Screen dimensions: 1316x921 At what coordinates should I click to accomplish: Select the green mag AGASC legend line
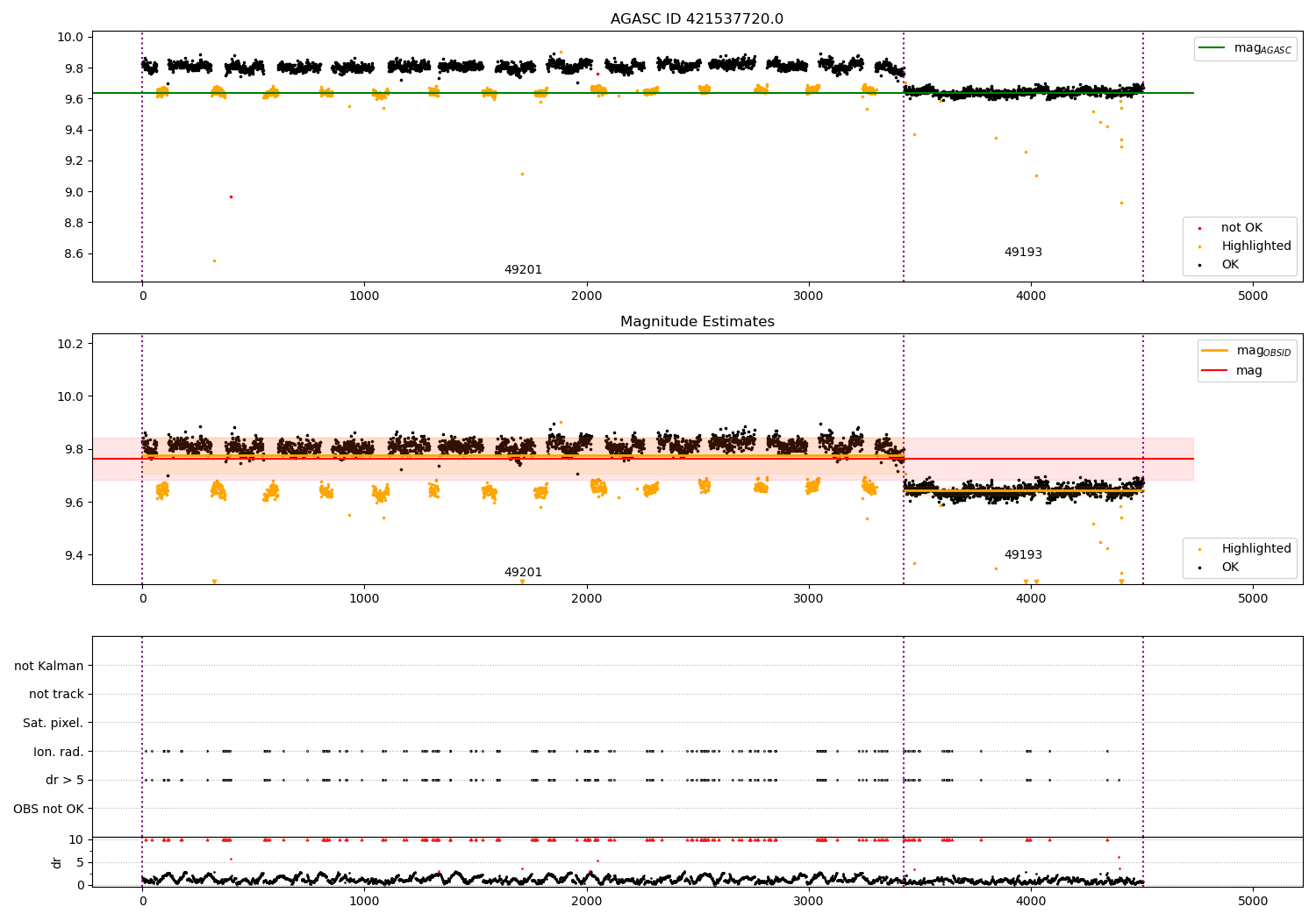(x=1212, y=48)
